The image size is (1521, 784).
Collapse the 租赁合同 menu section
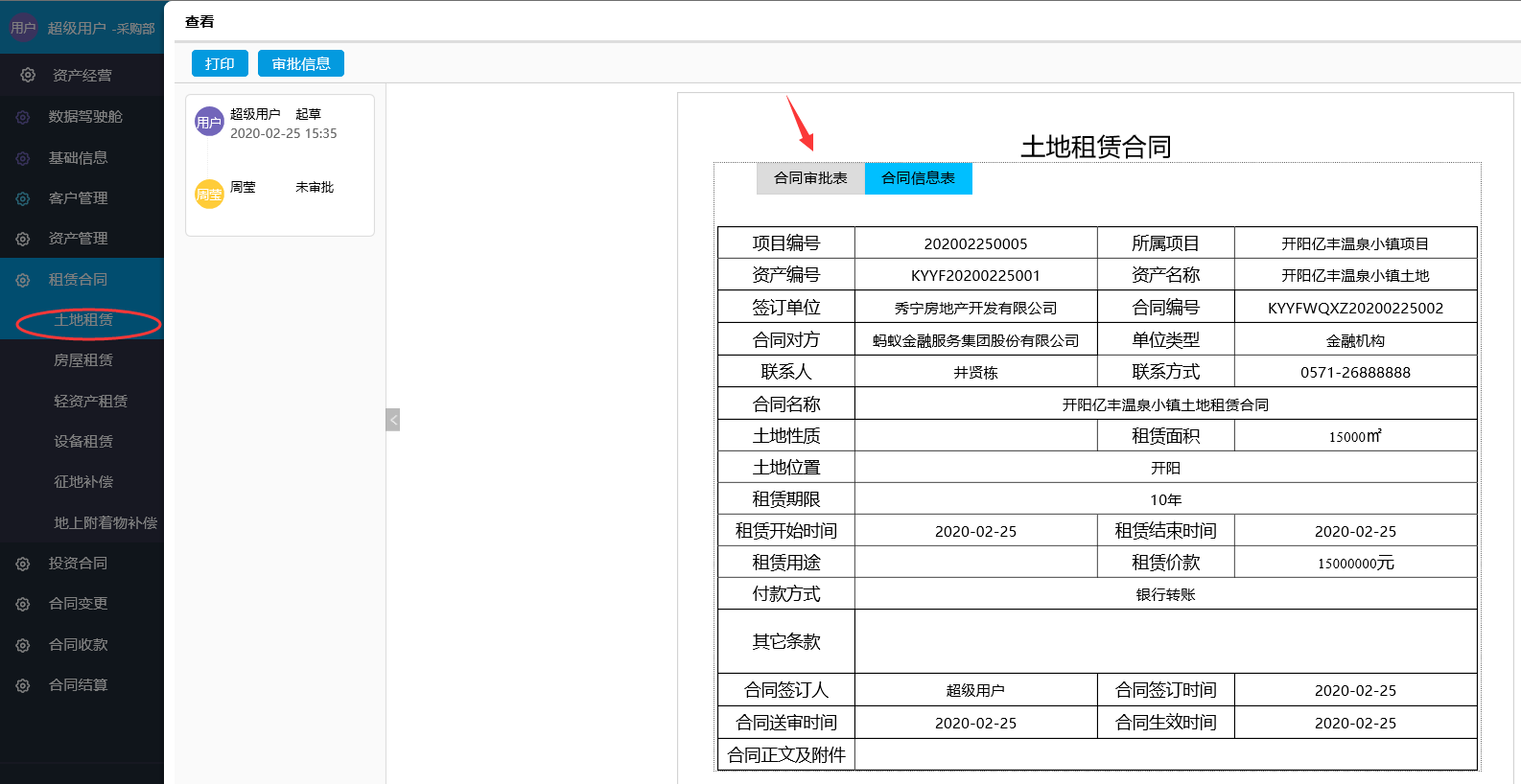click(78, 280)
